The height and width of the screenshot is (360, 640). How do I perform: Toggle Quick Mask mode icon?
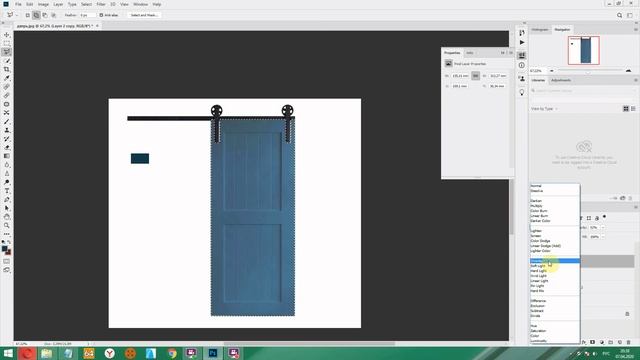[x=7, y=261]
